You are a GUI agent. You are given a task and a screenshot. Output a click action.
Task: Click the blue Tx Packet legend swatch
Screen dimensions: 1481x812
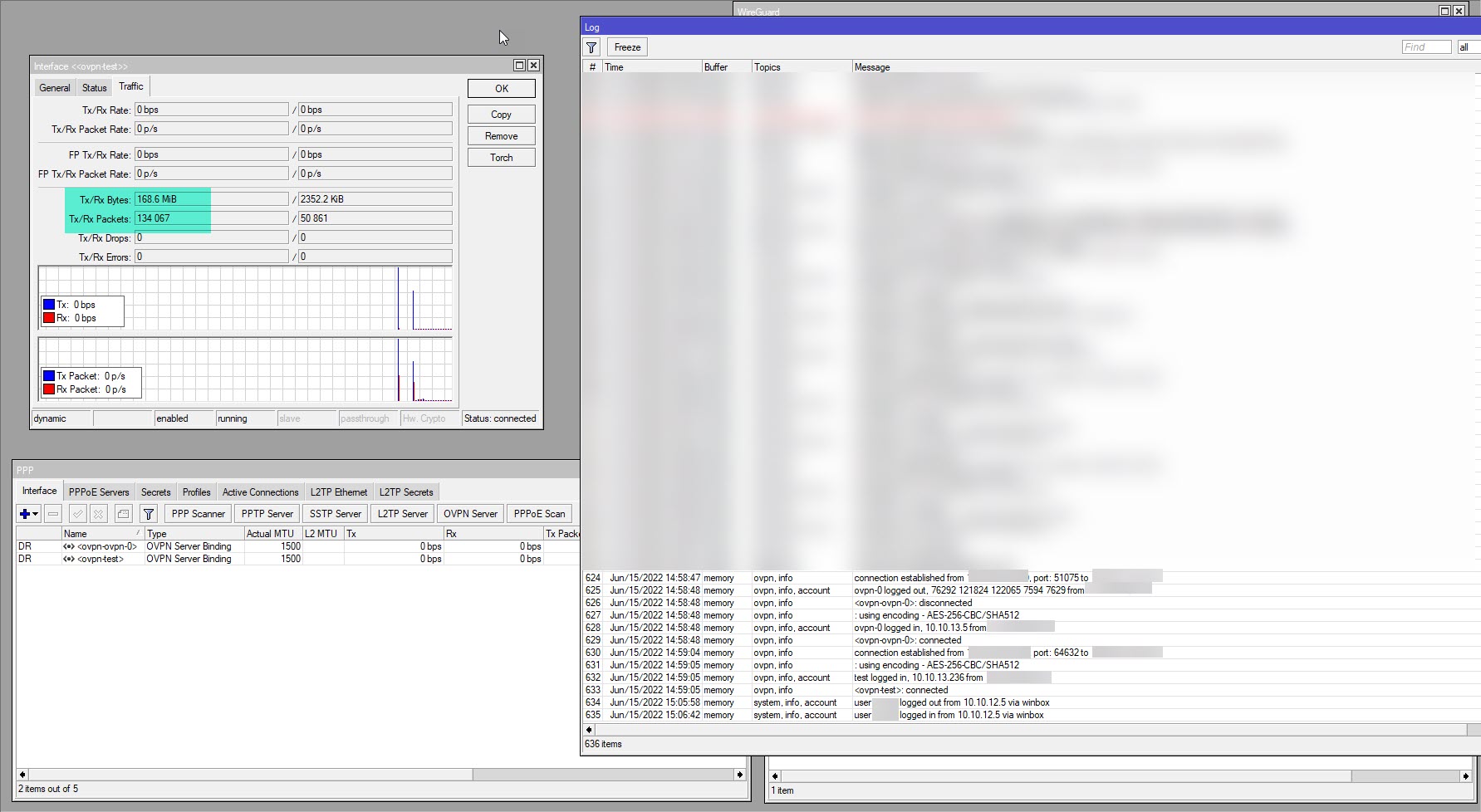click(49, 376)
